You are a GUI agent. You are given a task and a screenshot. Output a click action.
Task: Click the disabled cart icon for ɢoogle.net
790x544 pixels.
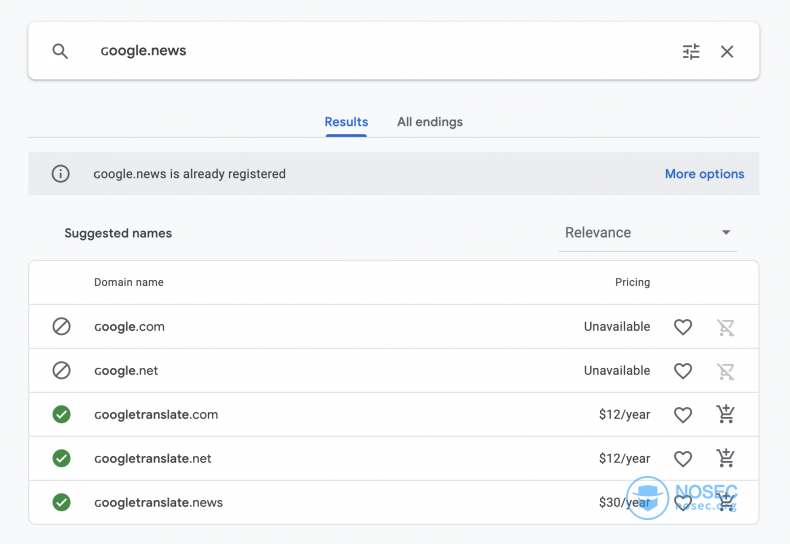[726, 371]
